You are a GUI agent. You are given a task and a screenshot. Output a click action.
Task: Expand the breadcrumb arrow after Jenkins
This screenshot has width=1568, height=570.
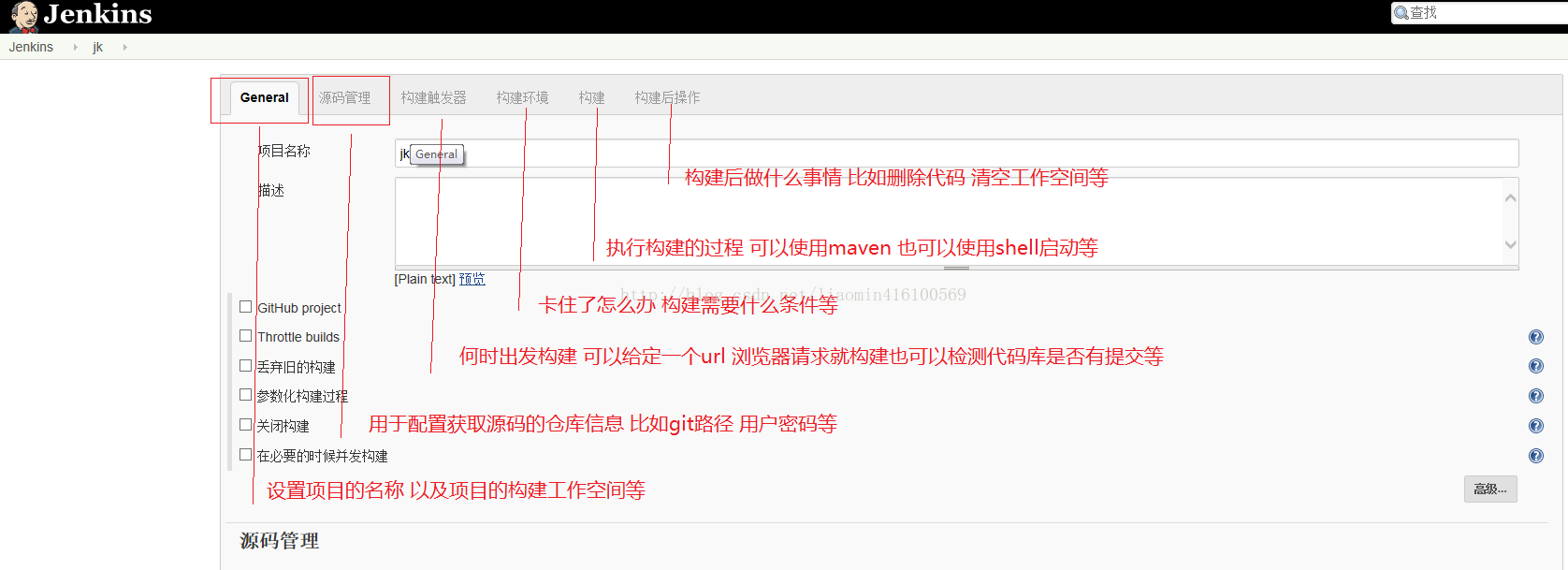coord(75,47)
